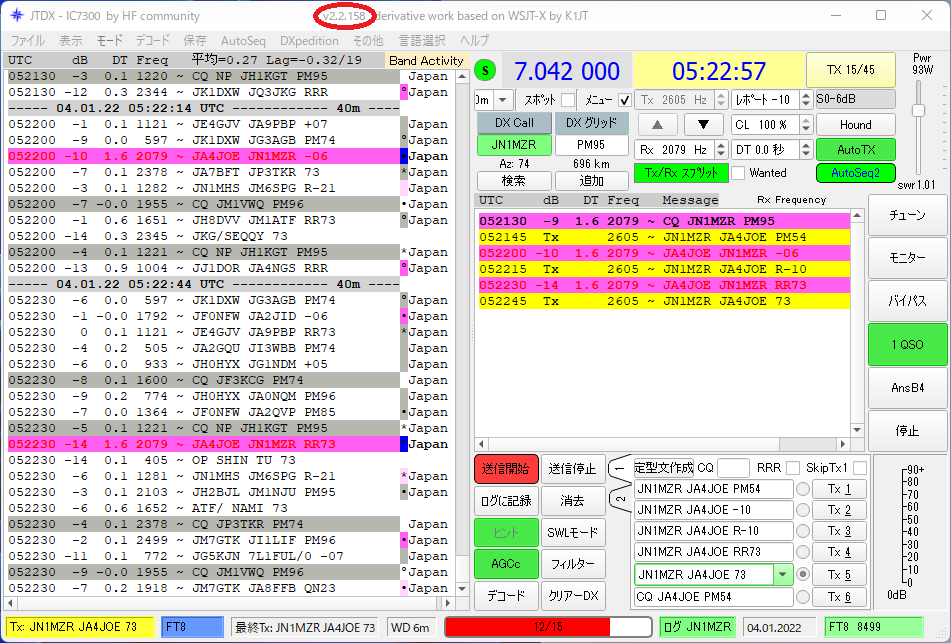Click the モニター button

click(907, 258)
